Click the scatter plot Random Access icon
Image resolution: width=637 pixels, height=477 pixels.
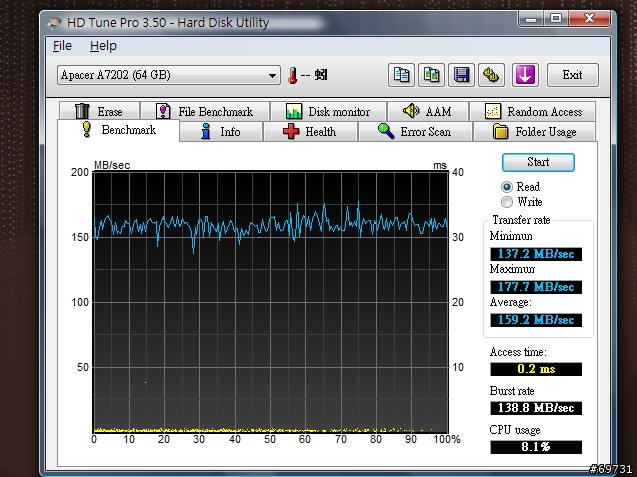coord(493,111)
